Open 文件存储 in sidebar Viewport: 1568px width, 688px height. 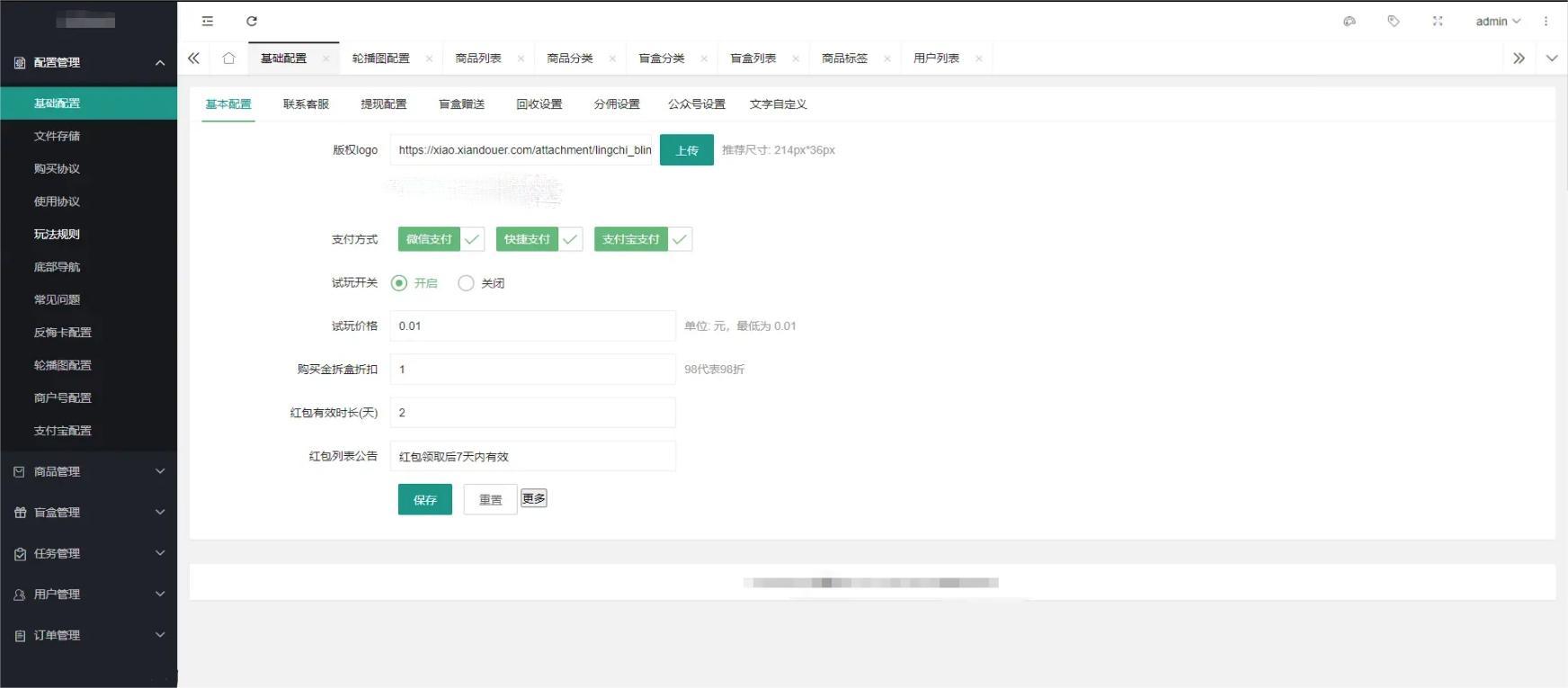[58, 136]
